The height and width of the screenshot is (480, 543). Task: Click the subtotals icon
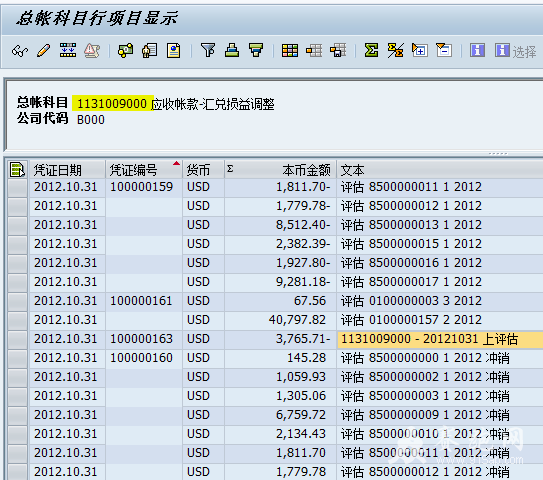click(x=395, y=51)
